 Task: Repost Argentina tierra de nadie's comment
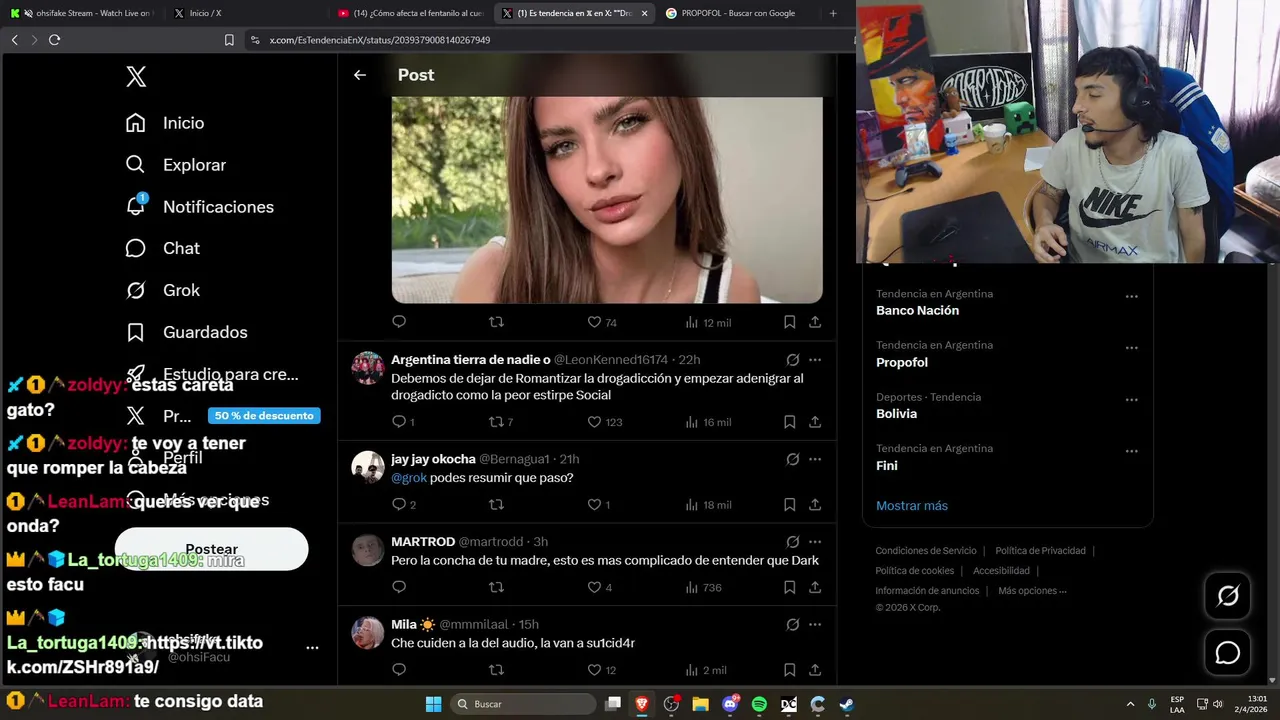click(501, 422)
